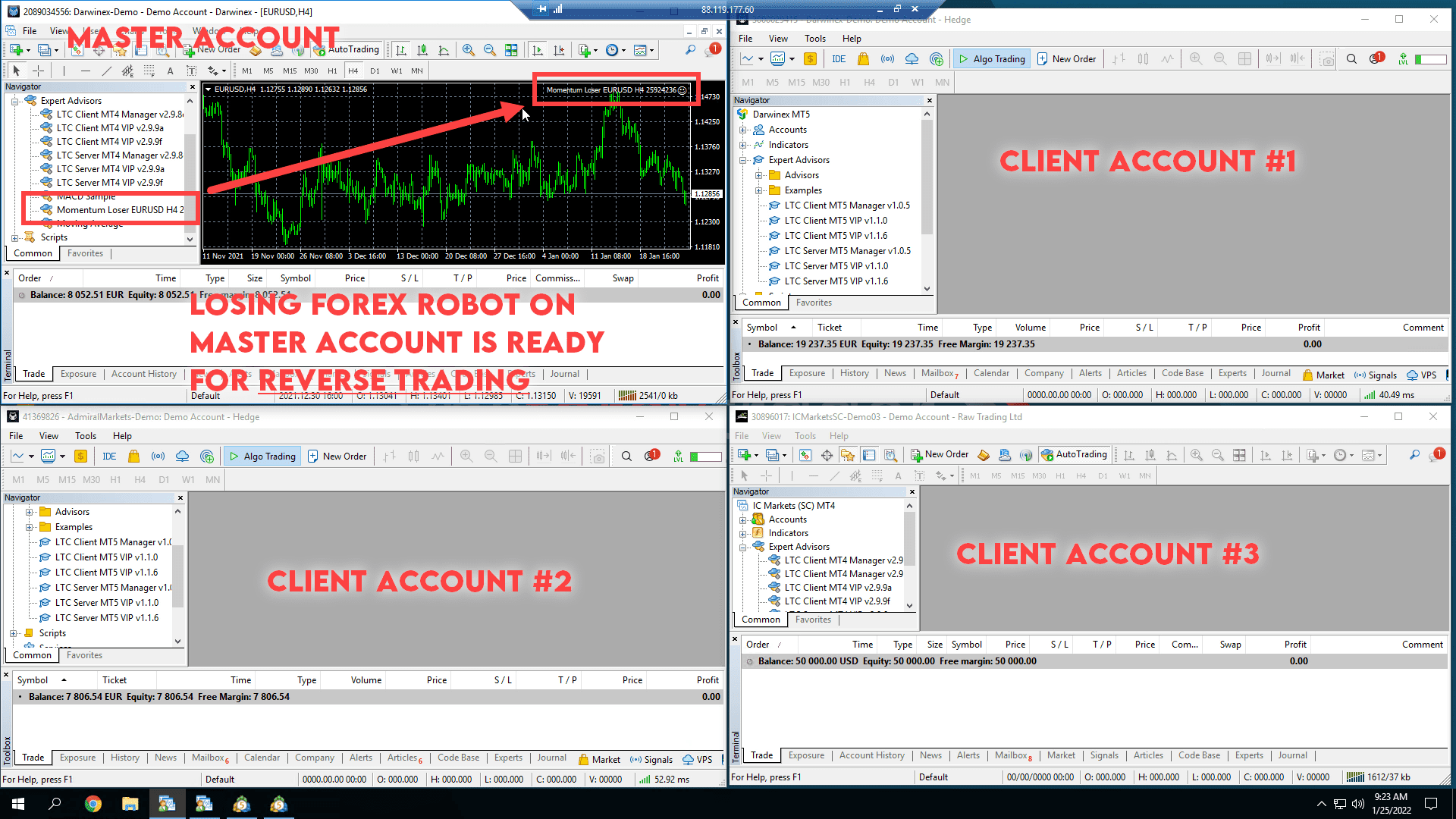Select crosshair tool in master MT4 drawing toolbar
The width and height of the screenshot is (1456, 819).
point(38,71)
